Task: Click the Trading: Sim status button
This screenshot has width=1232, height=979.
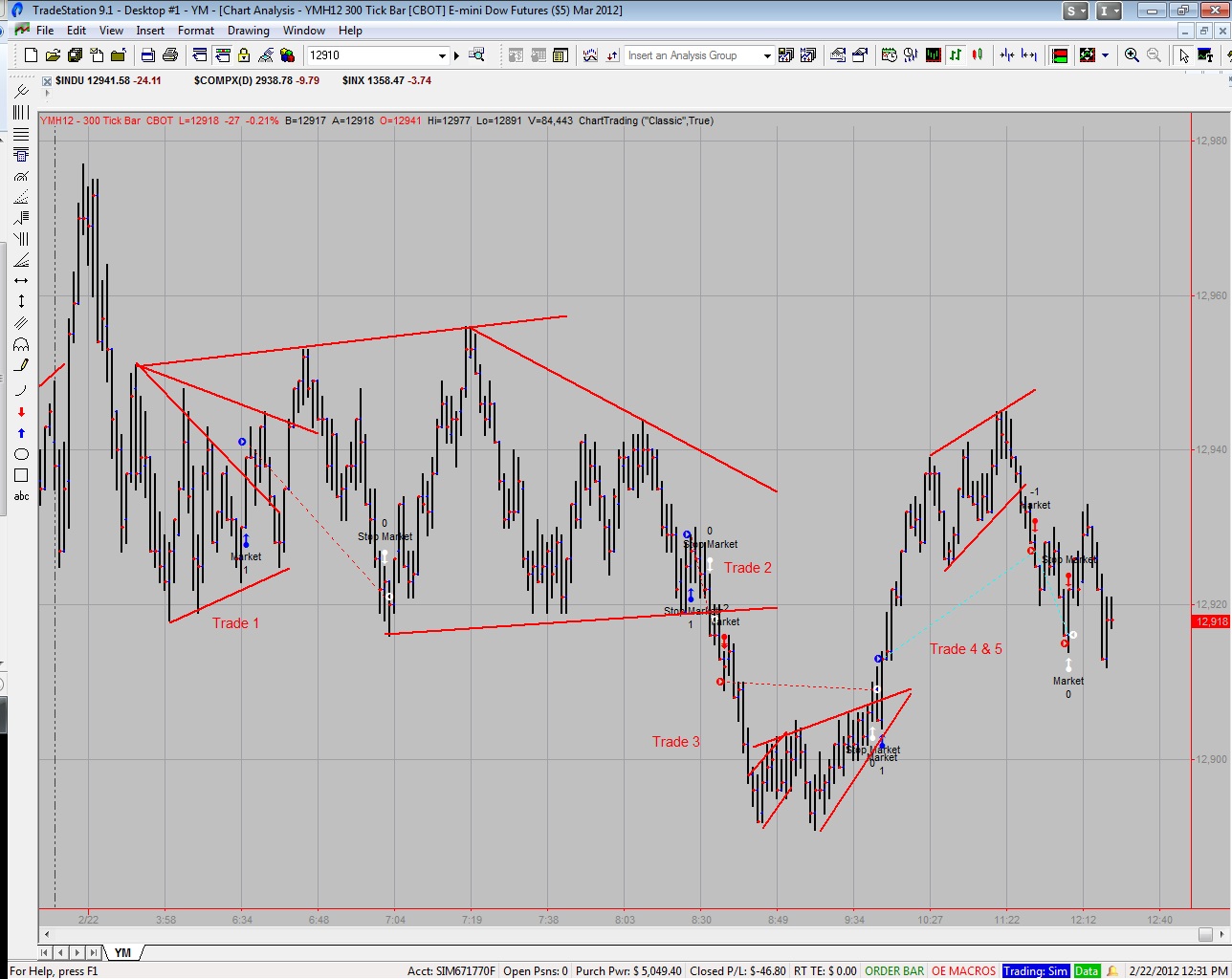Action: click(1035, 970)
